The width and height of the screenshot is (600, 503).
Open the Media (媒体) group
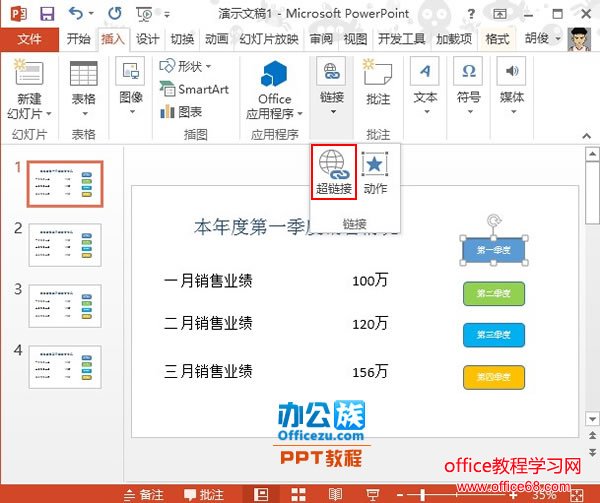pyautogui.click(x=512, y=86)
